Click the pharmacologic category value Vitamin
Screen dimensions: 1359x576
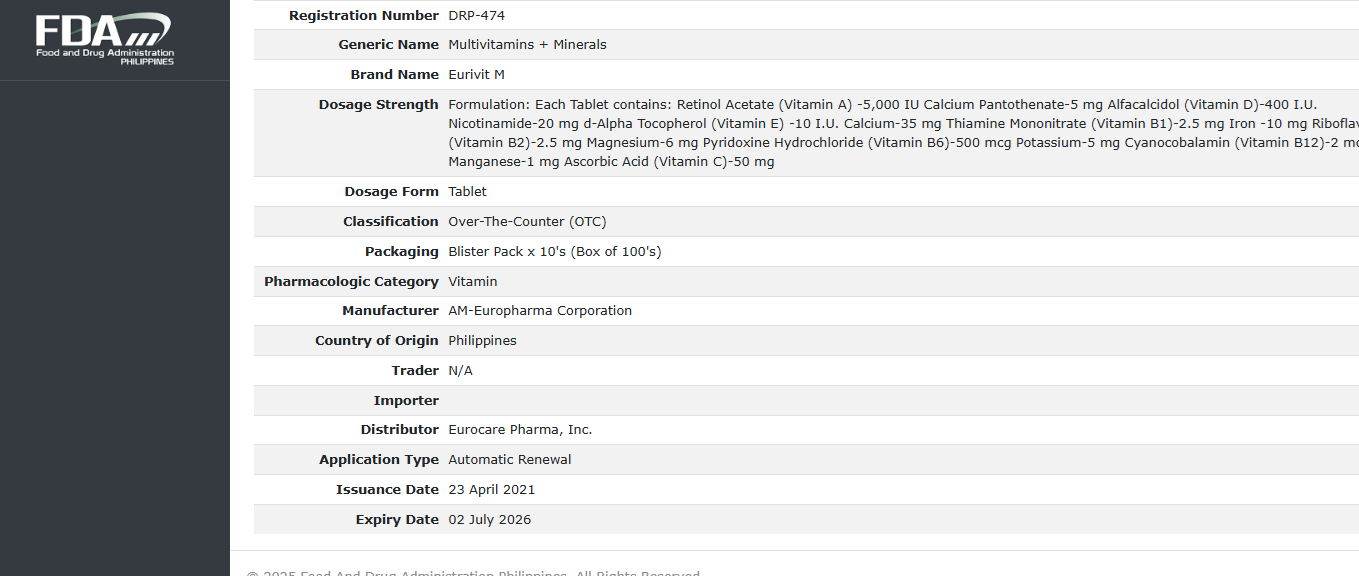point(472,282)
